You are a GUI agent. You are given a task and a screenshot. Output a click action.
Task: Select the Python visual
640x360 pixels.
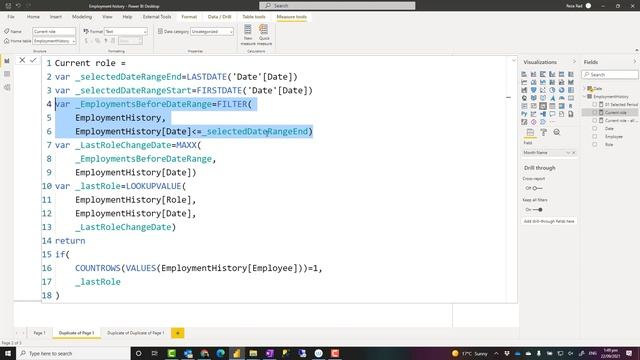pos(524,114)
